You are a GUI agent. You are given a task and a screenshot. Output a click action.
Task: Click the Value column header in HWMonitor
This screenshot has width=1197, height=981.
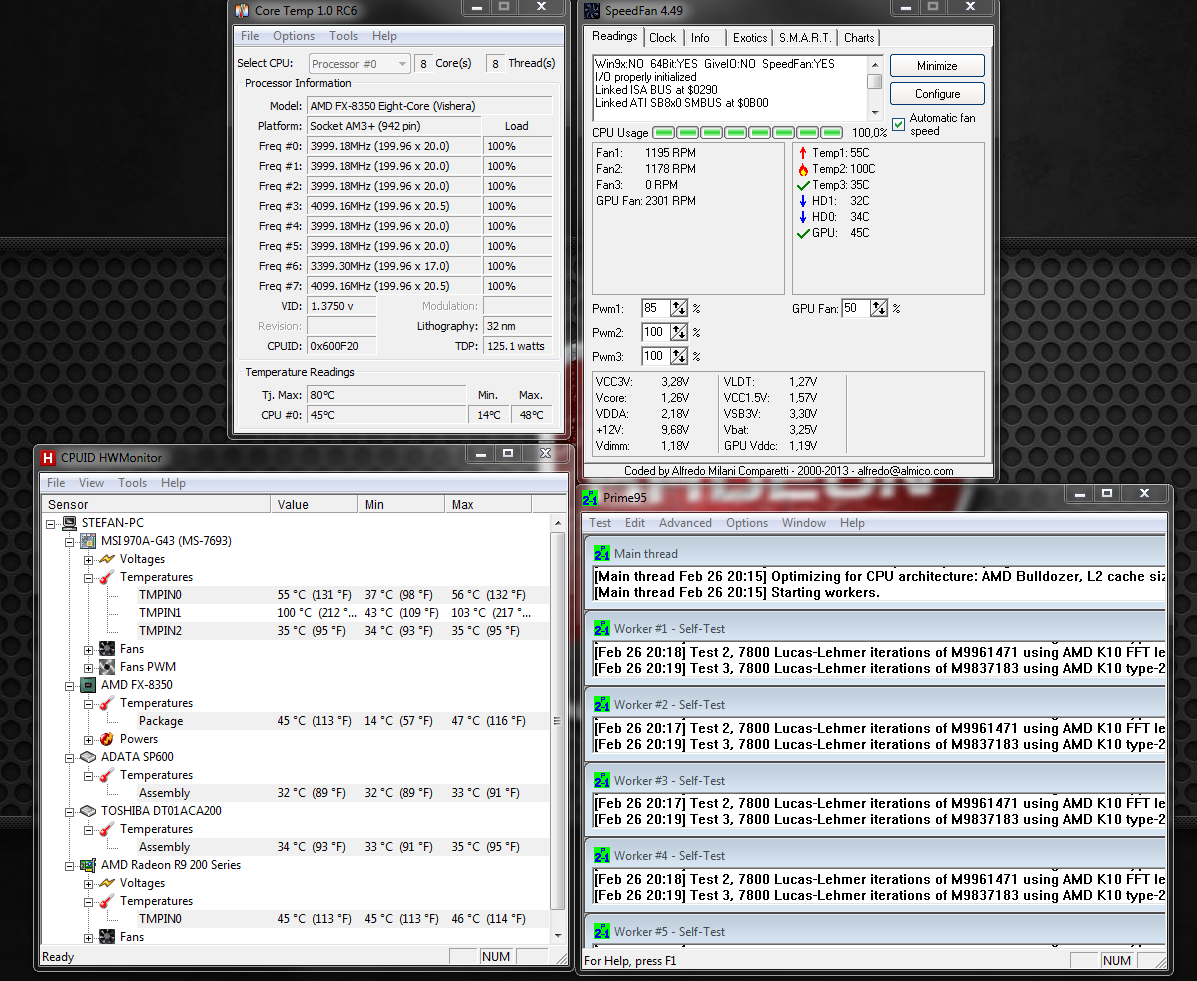(x=314, y=505)
